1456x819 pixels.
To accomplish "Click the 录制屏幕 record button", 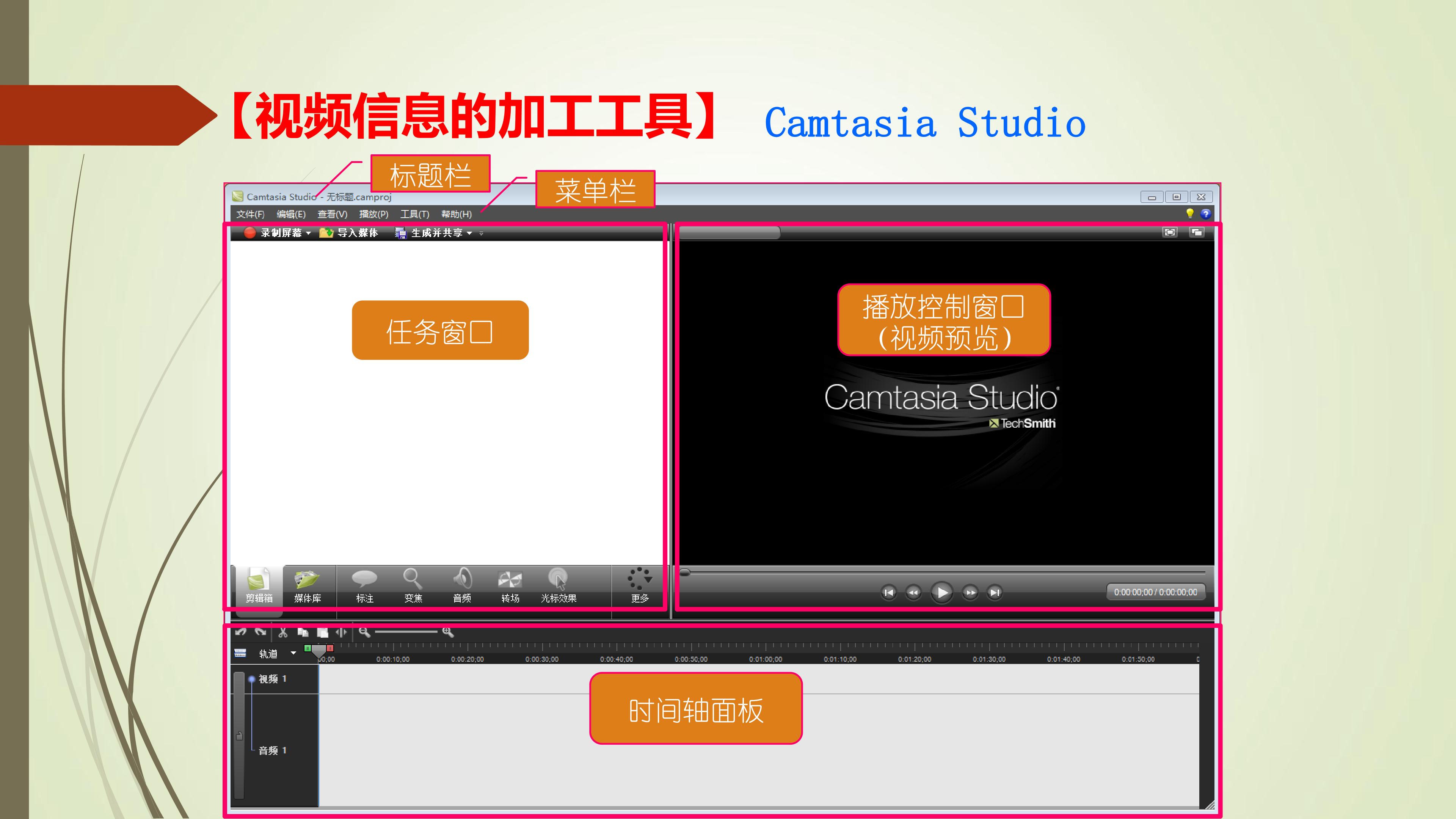I will point(274,233).
